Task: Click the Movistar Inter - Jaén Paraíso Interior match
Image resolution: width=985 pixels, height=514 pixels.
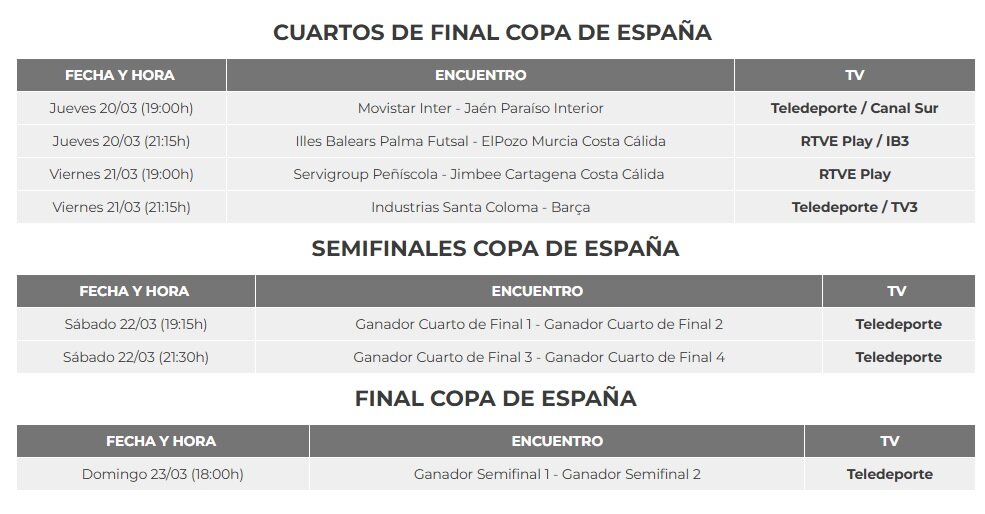Action: pos(481,108)
